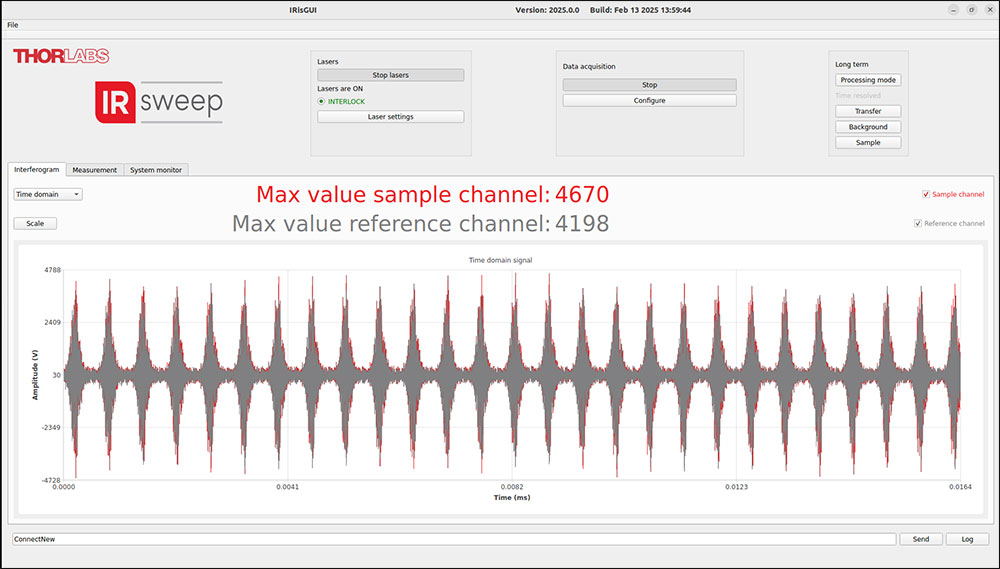Switch to the Measurement tab
The image size is (1000, 569).
tap(95, 170)
